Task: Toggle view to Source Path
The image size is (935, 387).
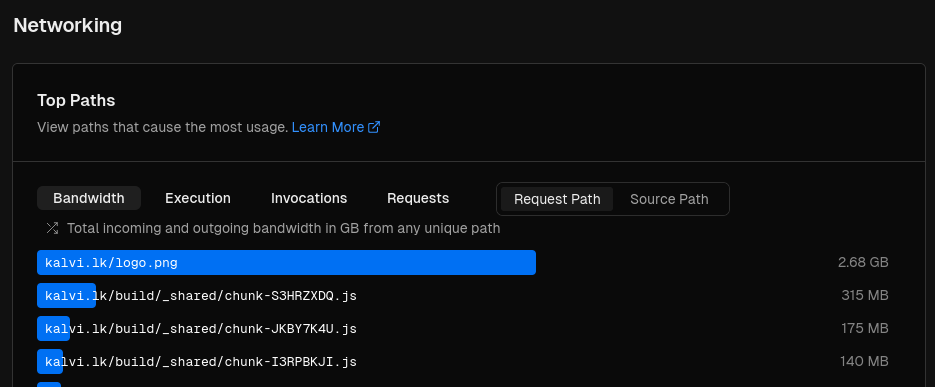Action: 669,199
